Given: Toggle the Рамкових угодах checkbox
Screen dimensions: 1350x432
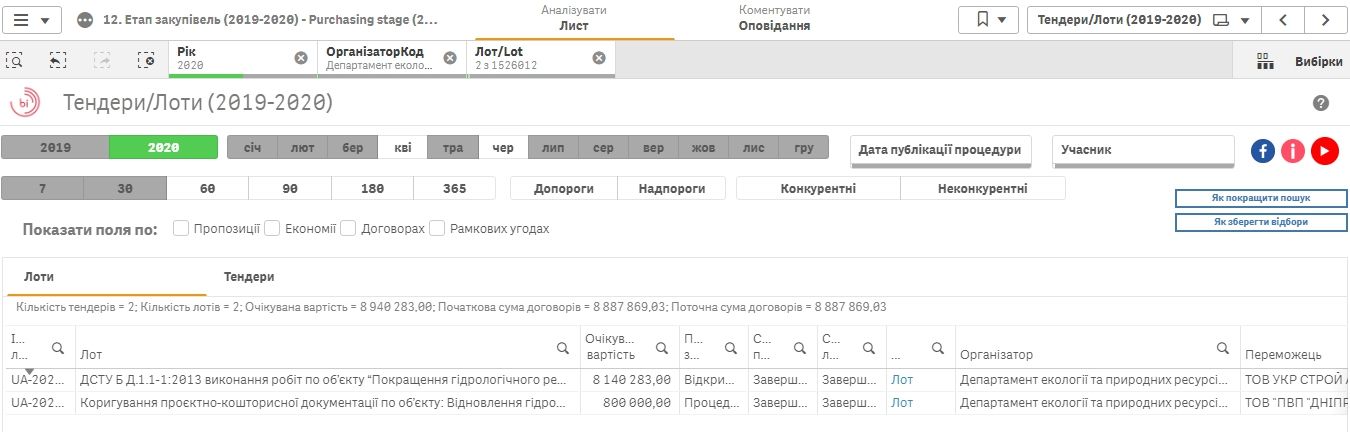Looking at the screenshot, I should [x=437, y=228].
